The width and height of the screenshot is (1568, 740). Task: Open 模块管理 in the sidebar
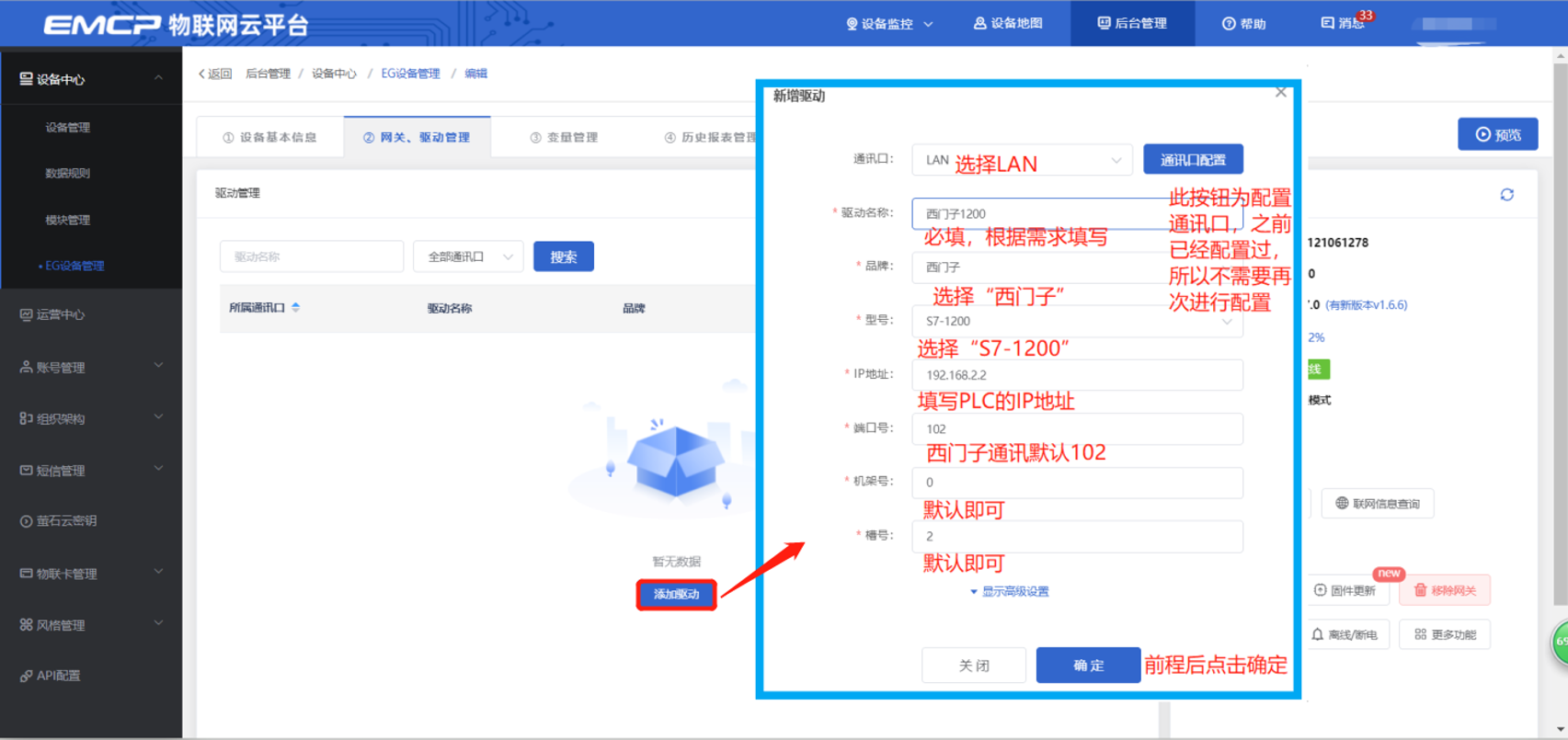(x=68, y=220)
